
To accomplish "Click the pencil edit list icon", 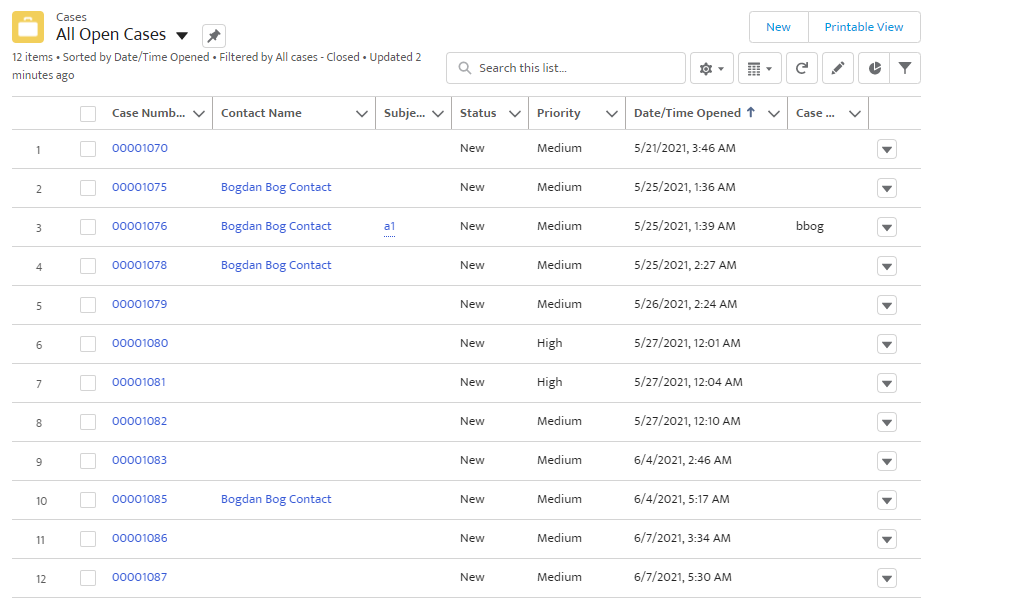I will tap(838, 68).
